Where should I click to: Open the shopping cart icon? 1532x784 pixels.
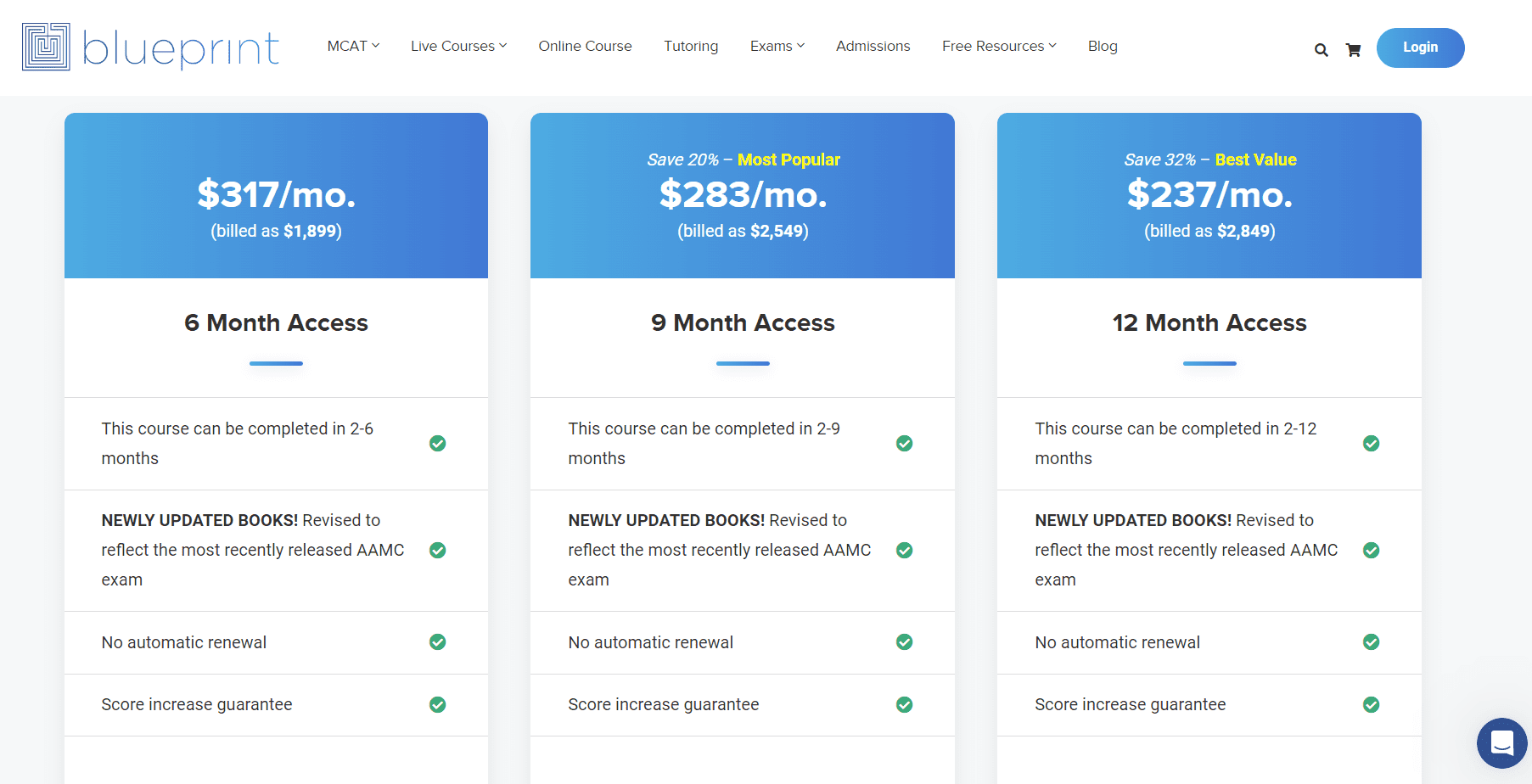click(x=1353, y=50)
